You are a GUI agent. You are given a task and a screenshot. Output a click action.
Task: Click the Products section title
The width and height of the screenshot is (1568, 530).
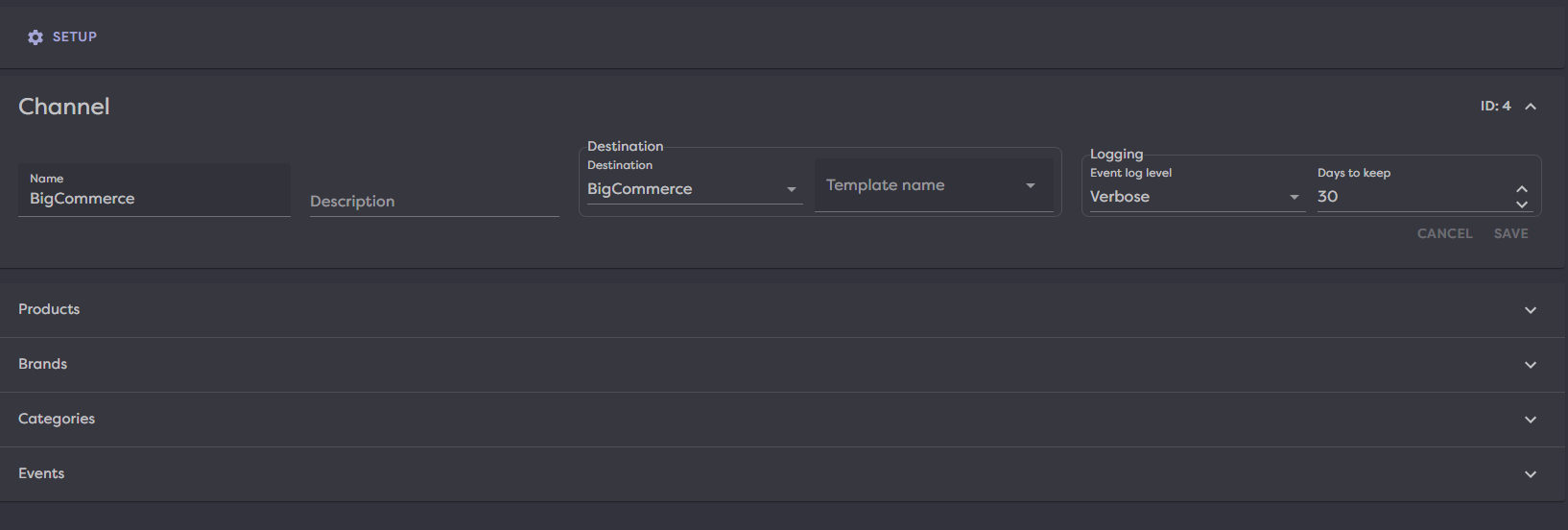coord(49,309)
